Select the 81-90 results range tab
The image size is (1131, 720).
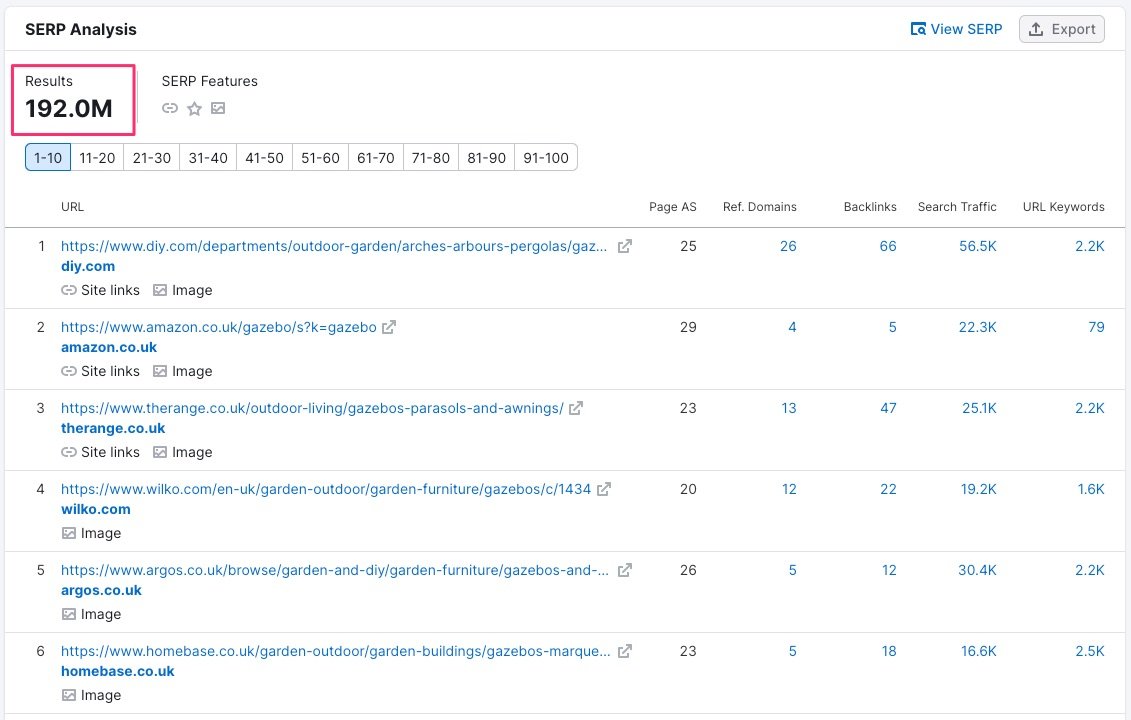(x=486, y=157)
